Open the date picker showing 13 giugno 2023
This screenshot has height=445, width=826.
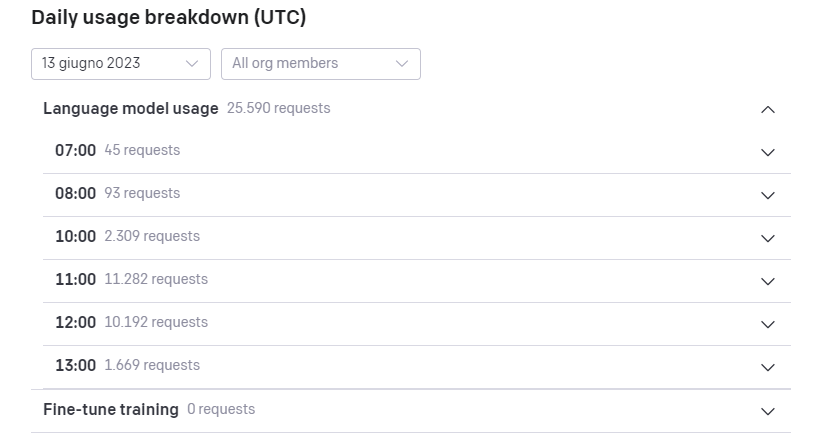point(120,63)
